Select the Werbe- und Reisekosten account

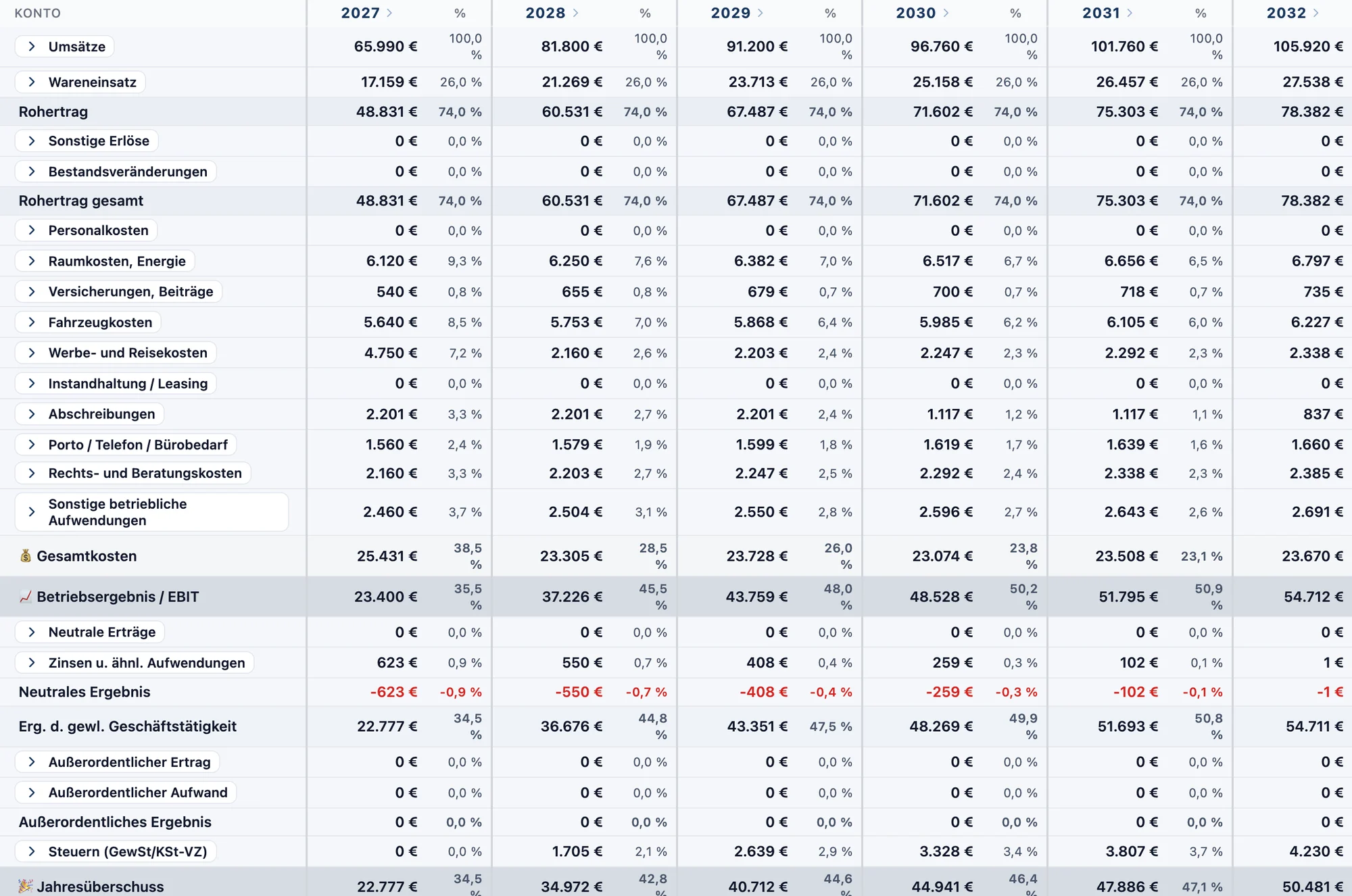(x=116, y=353)
